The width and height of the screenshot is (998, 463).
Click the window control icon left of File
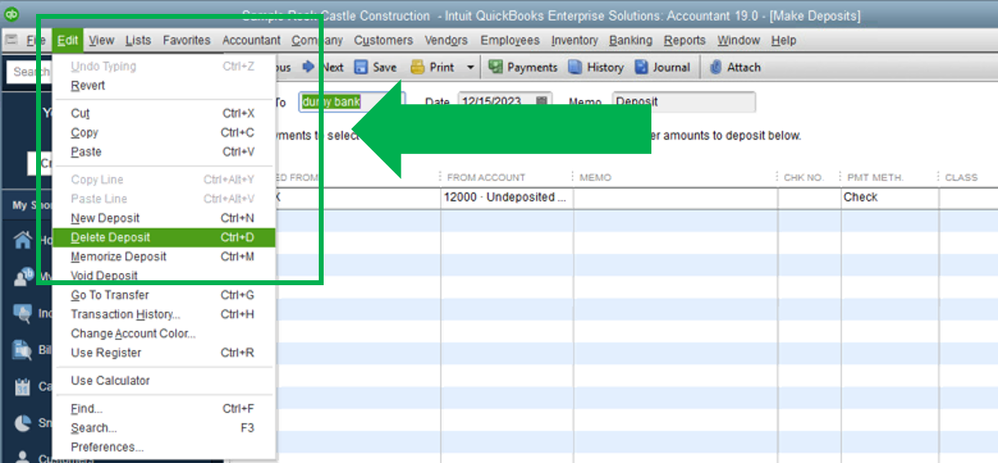[11, 40]
